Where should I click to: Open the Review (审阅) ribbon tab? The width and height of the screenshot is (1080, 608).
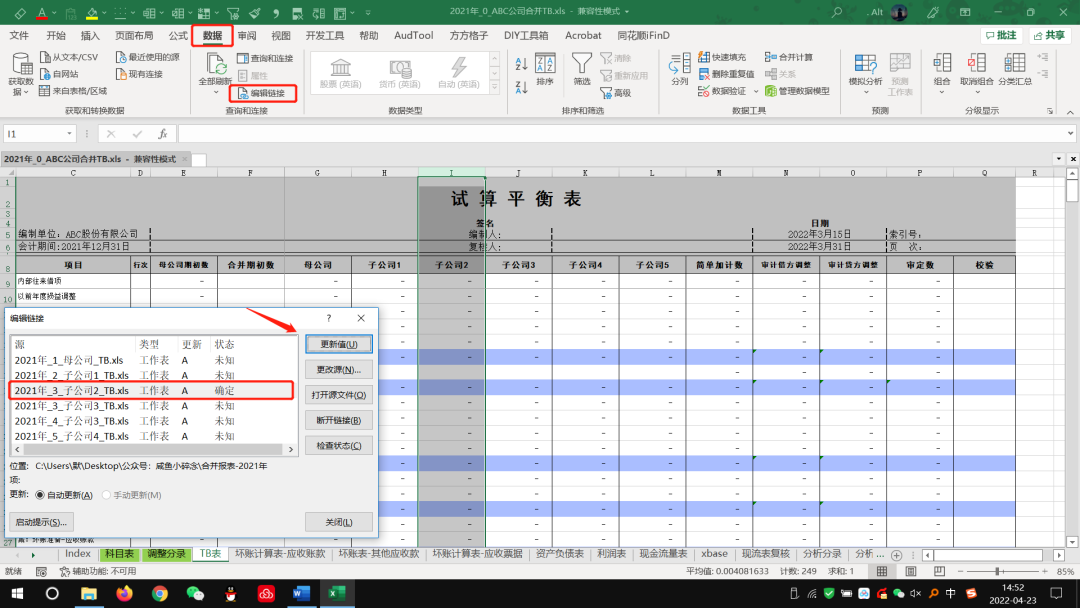pyautogui.click(x=247, y=35)
